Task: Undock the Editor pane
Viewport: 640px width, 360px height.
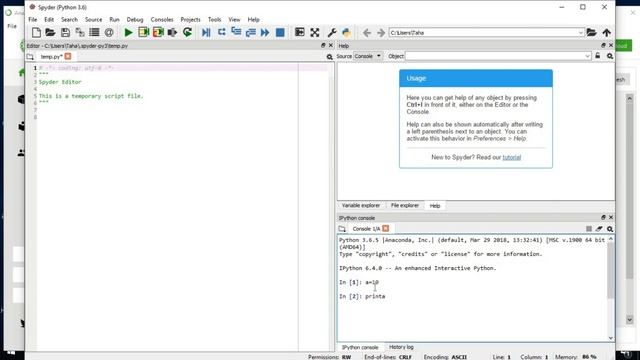Action: [323, 46]
